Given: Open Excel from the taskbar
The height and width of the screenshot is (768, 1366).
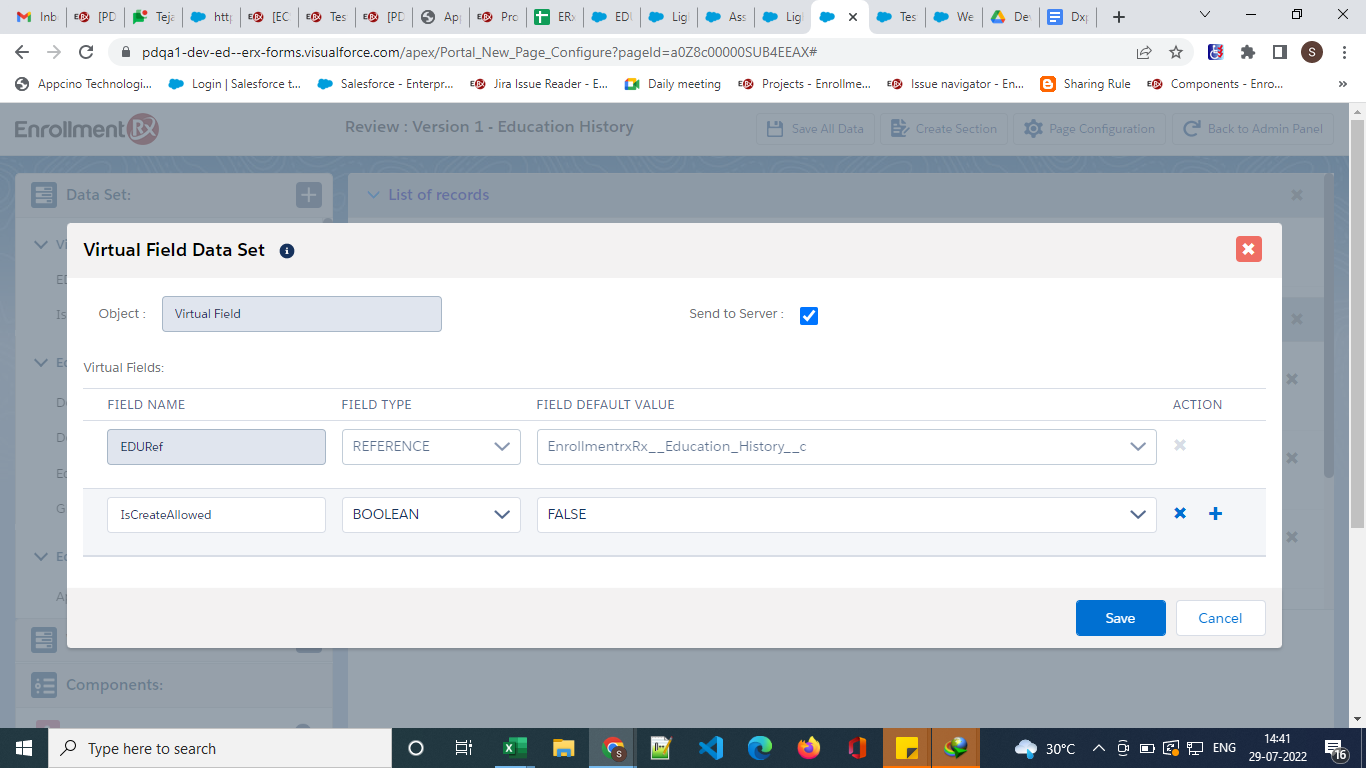Looking at the screenshot, I should point(514,748).
